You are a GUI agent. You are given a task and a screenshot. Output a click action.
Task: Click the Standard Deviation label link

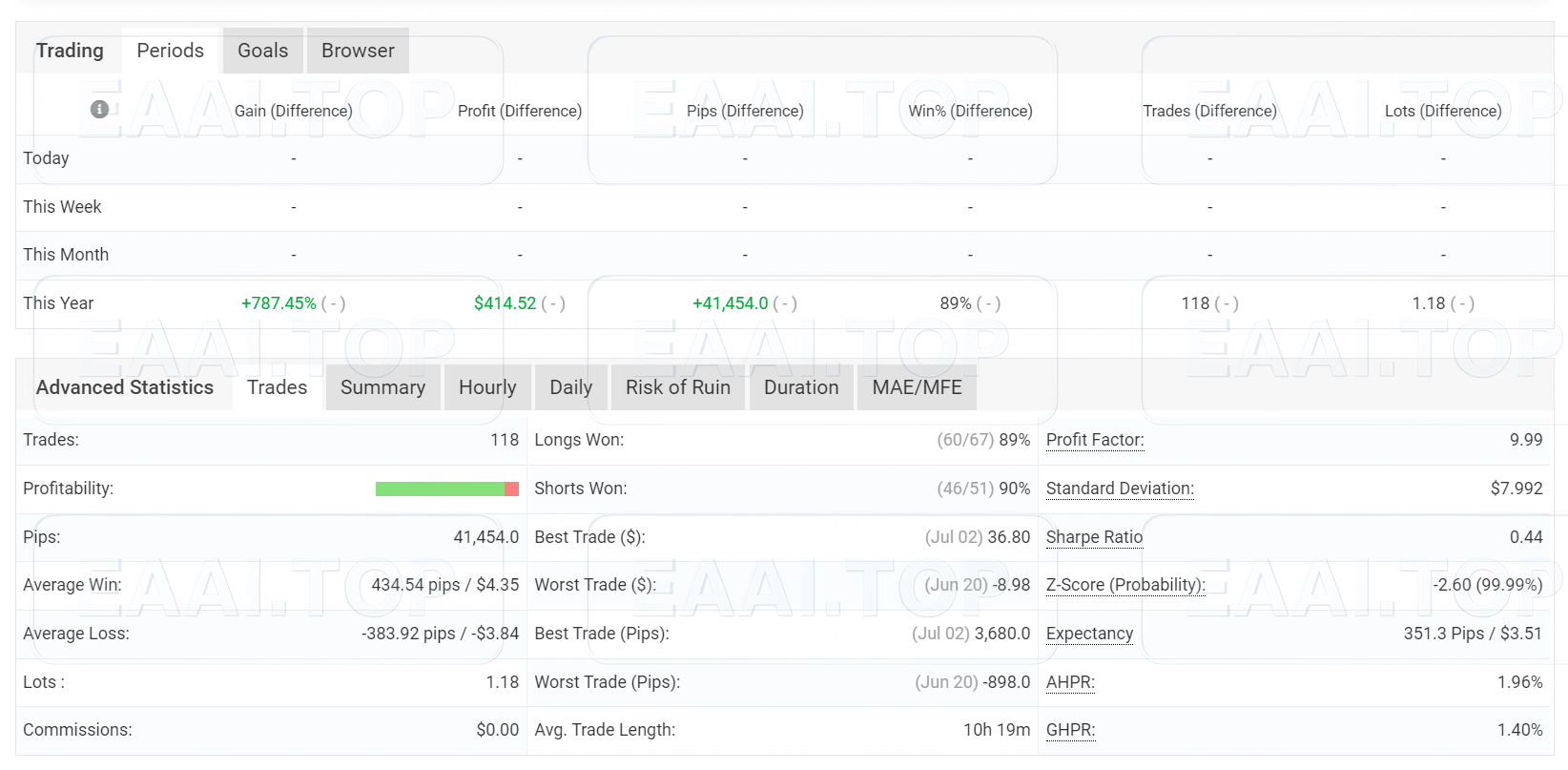pyautogui.click(x=1119, y=489)
